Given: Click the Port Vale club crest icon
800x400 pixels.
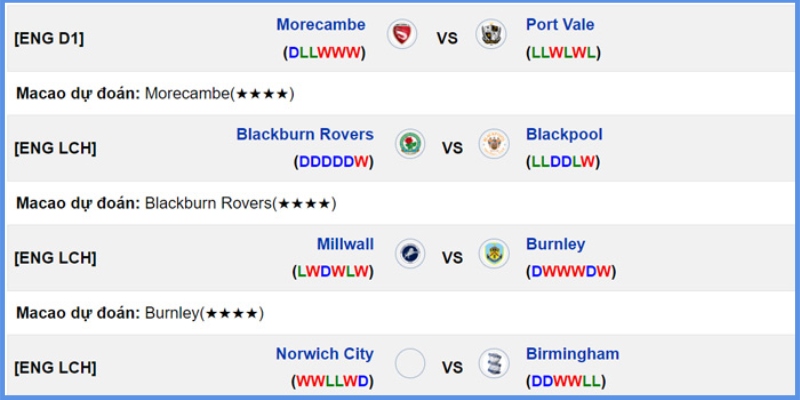Looking at the screenshot, I should pyautogui.click(x=491, y=34).
